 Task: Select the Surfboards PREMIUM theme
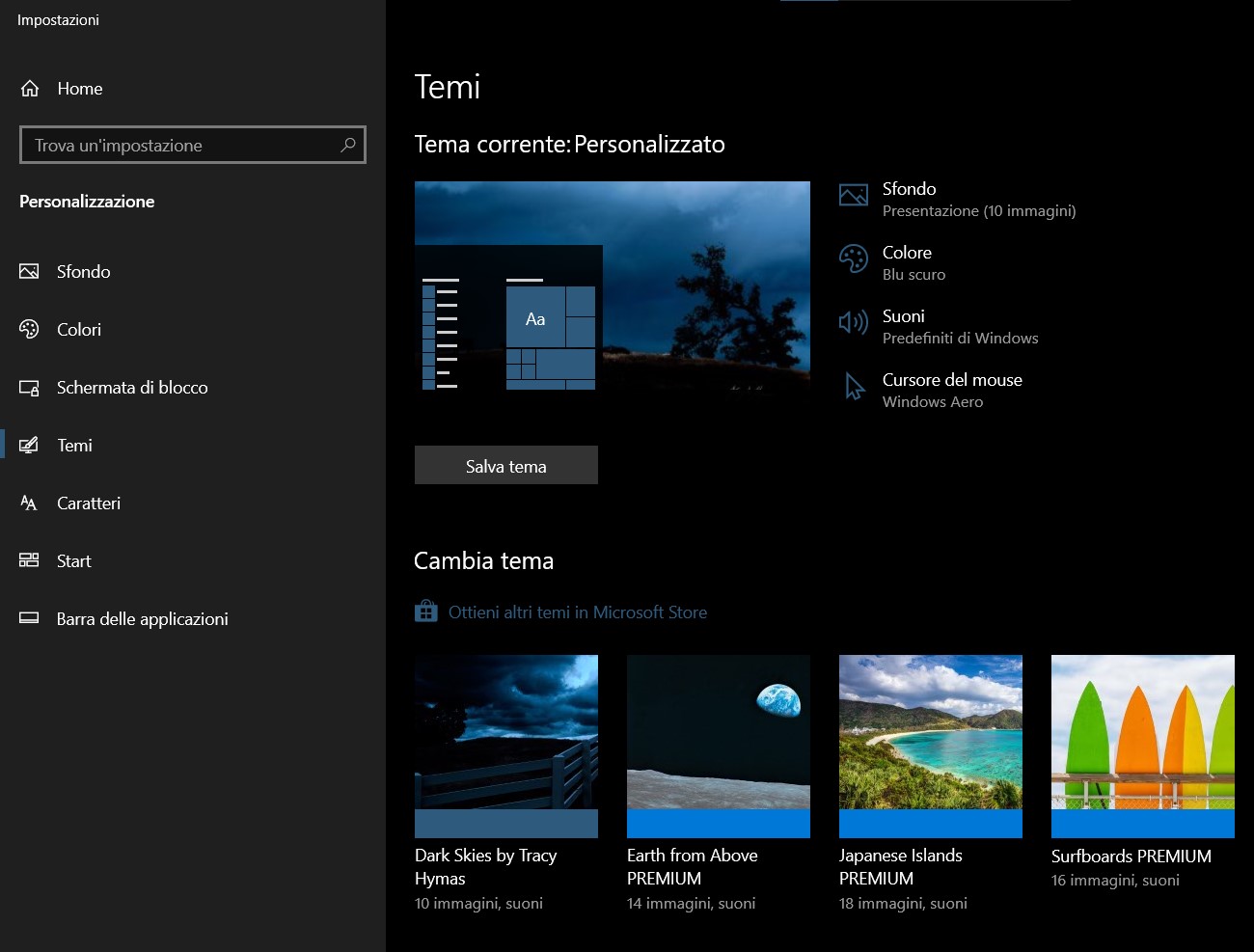pyautogui.click(x=1143, y=772)
